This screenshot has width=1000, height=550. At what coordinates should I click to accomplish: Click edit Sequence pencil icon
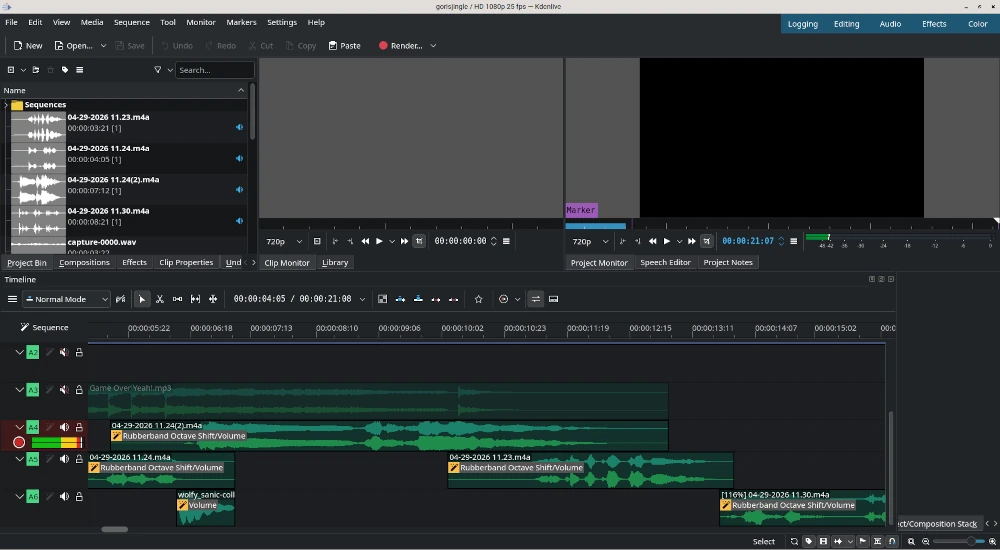pos(24,327)
